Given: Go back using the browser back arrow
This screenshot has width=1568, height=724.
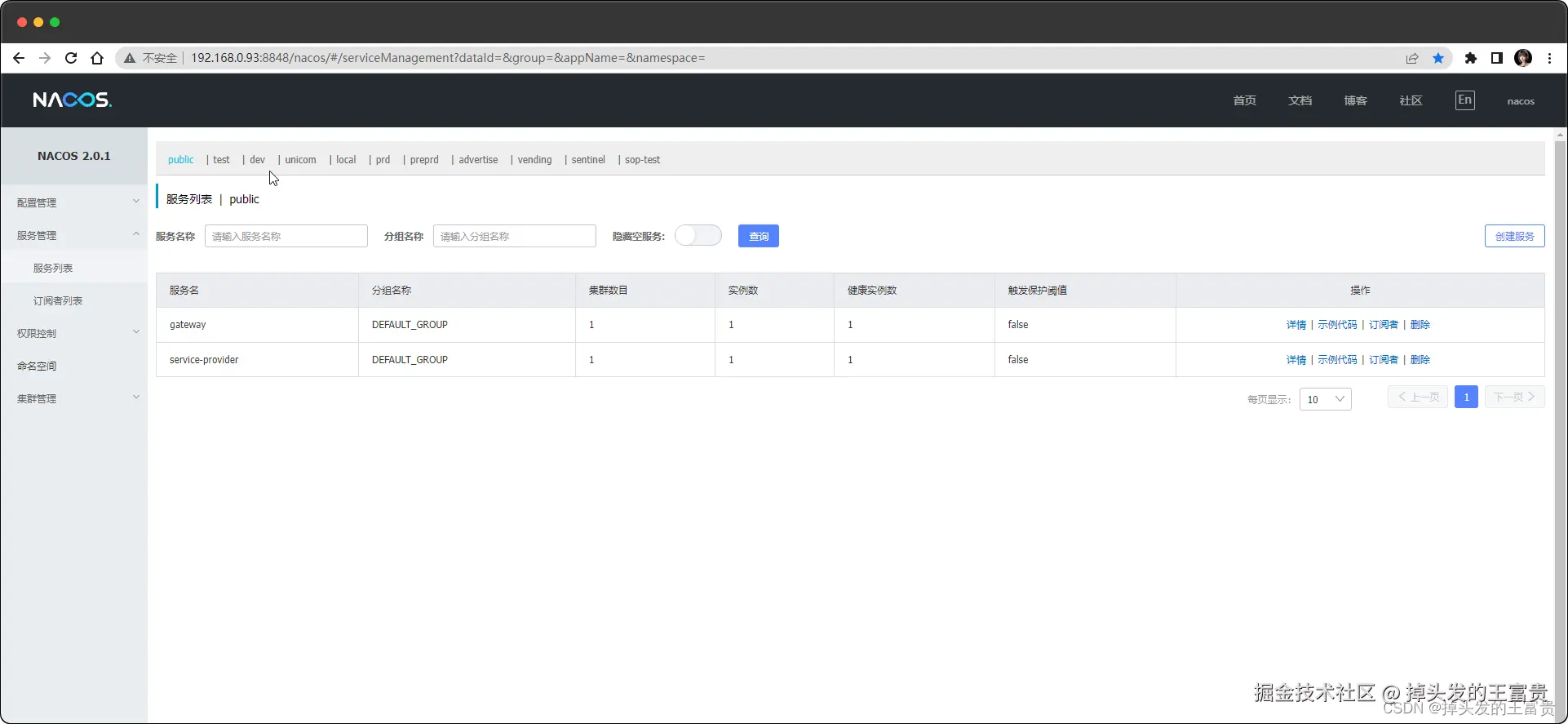Looking at the screenshot, I should pos(19,58).
